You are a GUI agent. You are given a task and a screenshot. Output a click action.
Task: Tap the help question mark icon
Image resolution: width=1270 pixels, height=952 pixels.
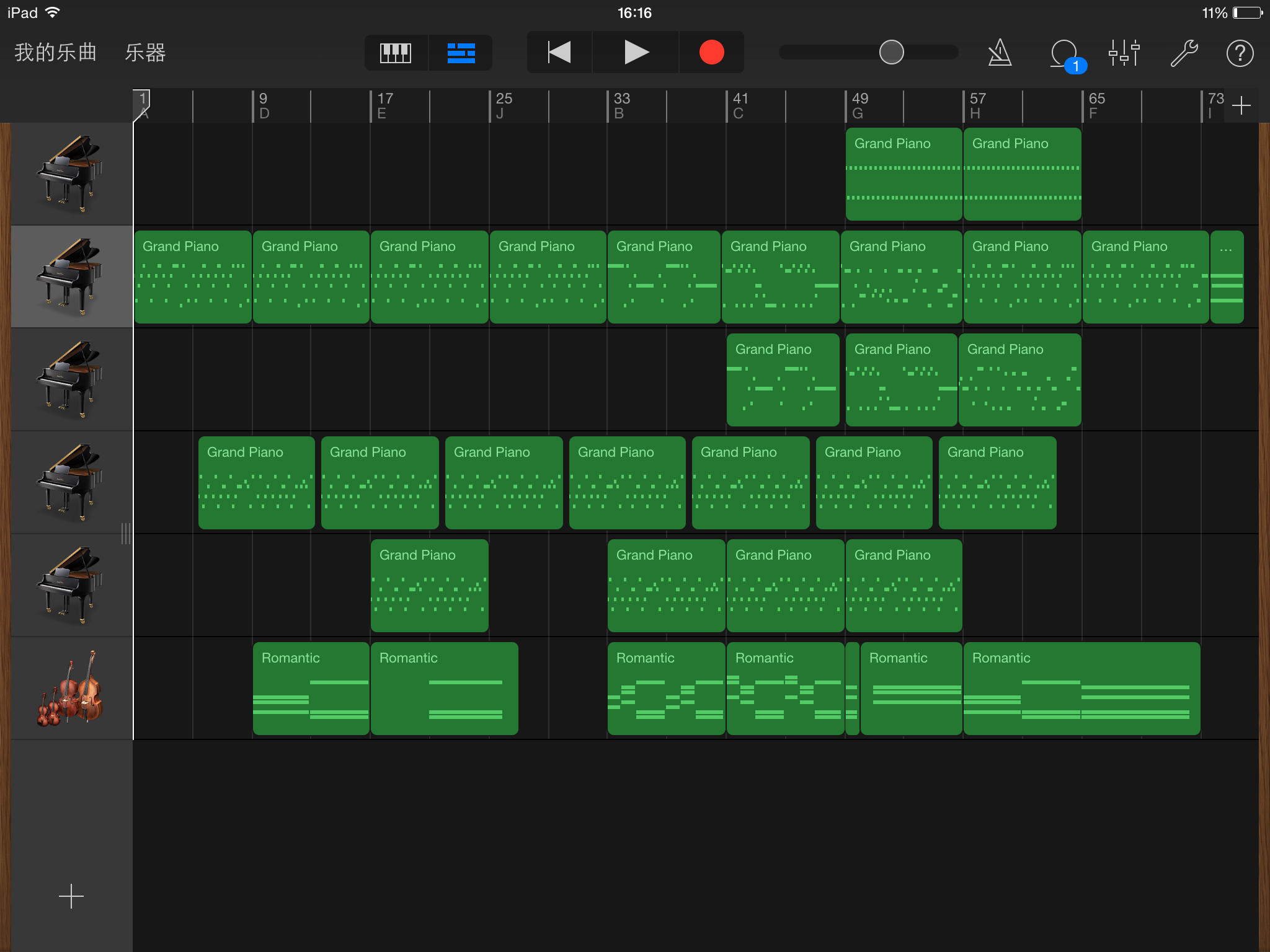(1240, 53)
